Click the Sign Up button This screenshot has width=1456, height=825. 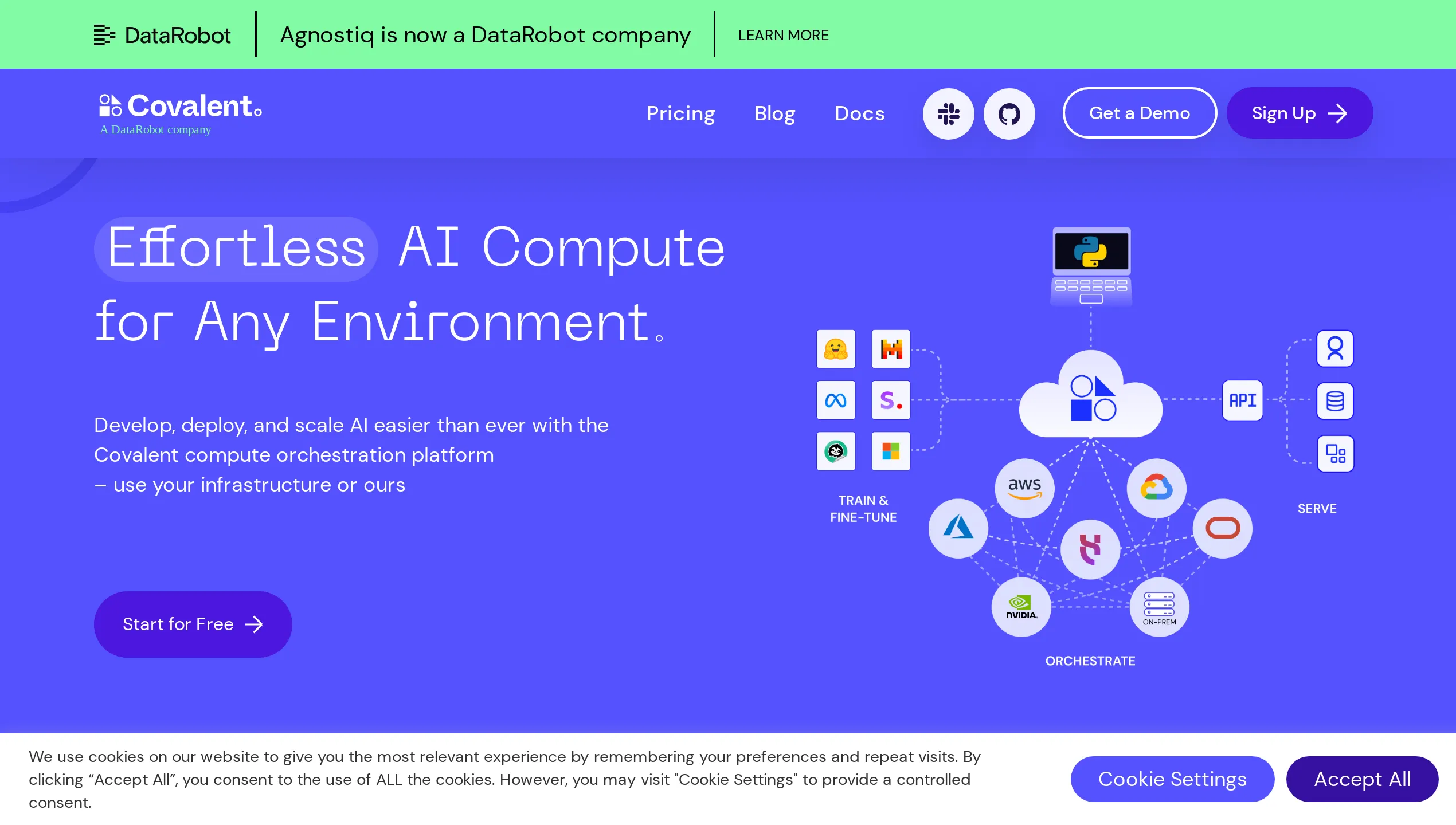pyautogui.click(x=1300, y=113)
